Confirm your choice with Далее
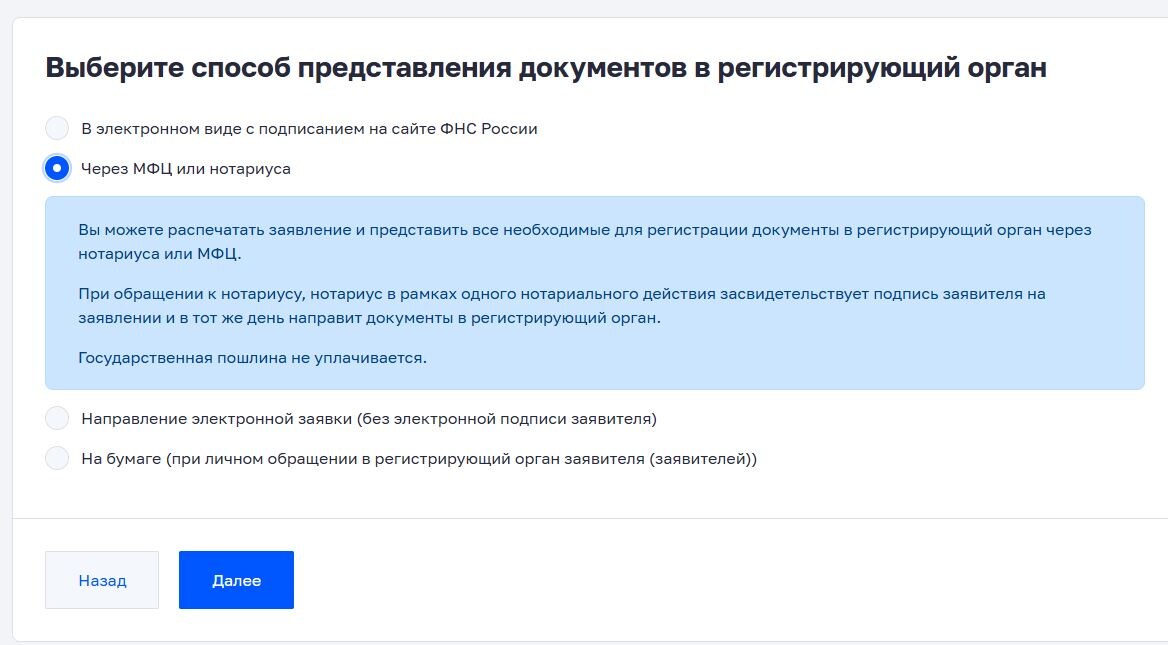This screenshot has width=1168, height=645. (x=236, y=580)
